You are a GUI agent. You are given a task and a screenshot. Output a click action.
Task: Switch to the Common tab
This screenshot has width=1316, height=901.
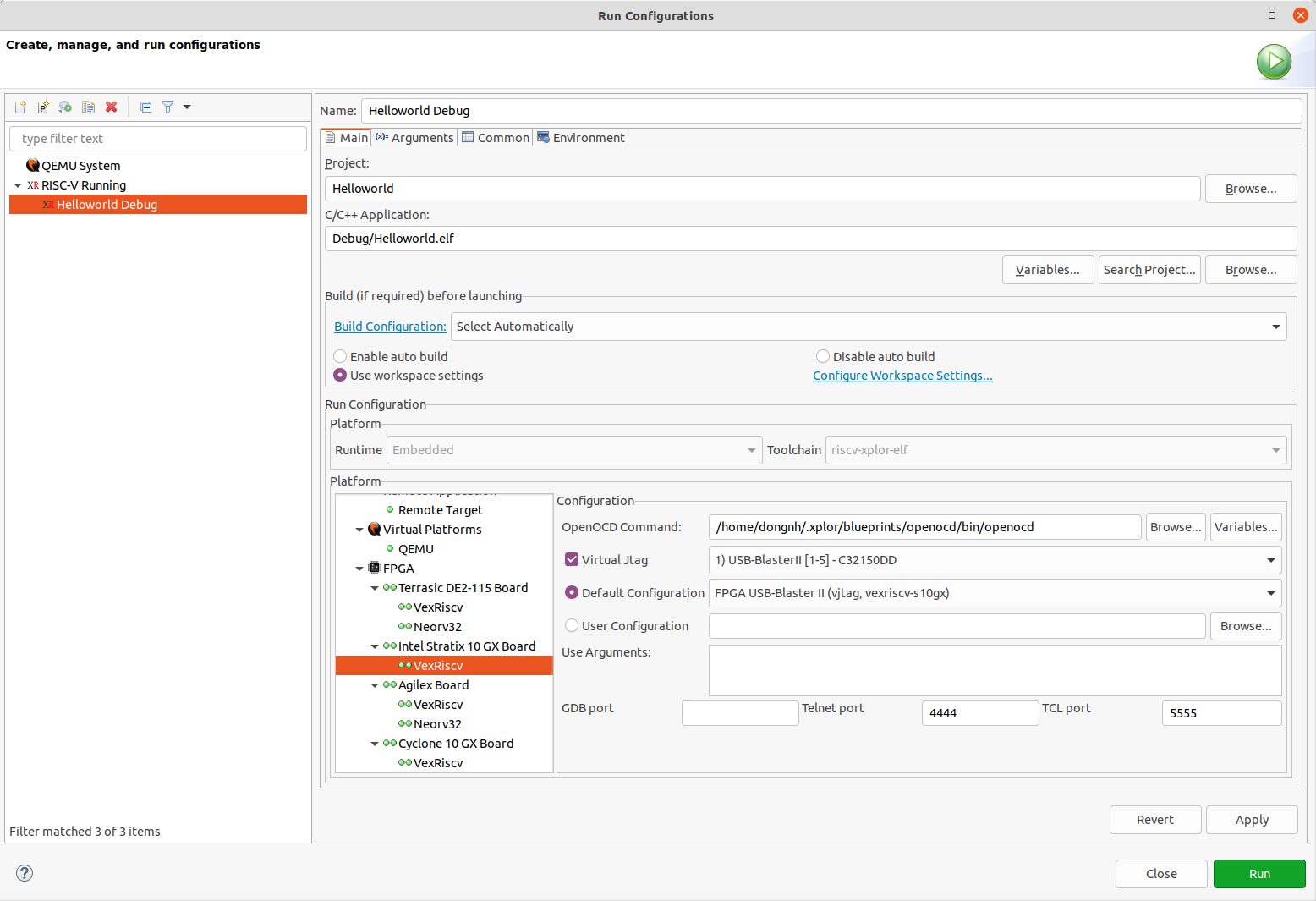495,137
